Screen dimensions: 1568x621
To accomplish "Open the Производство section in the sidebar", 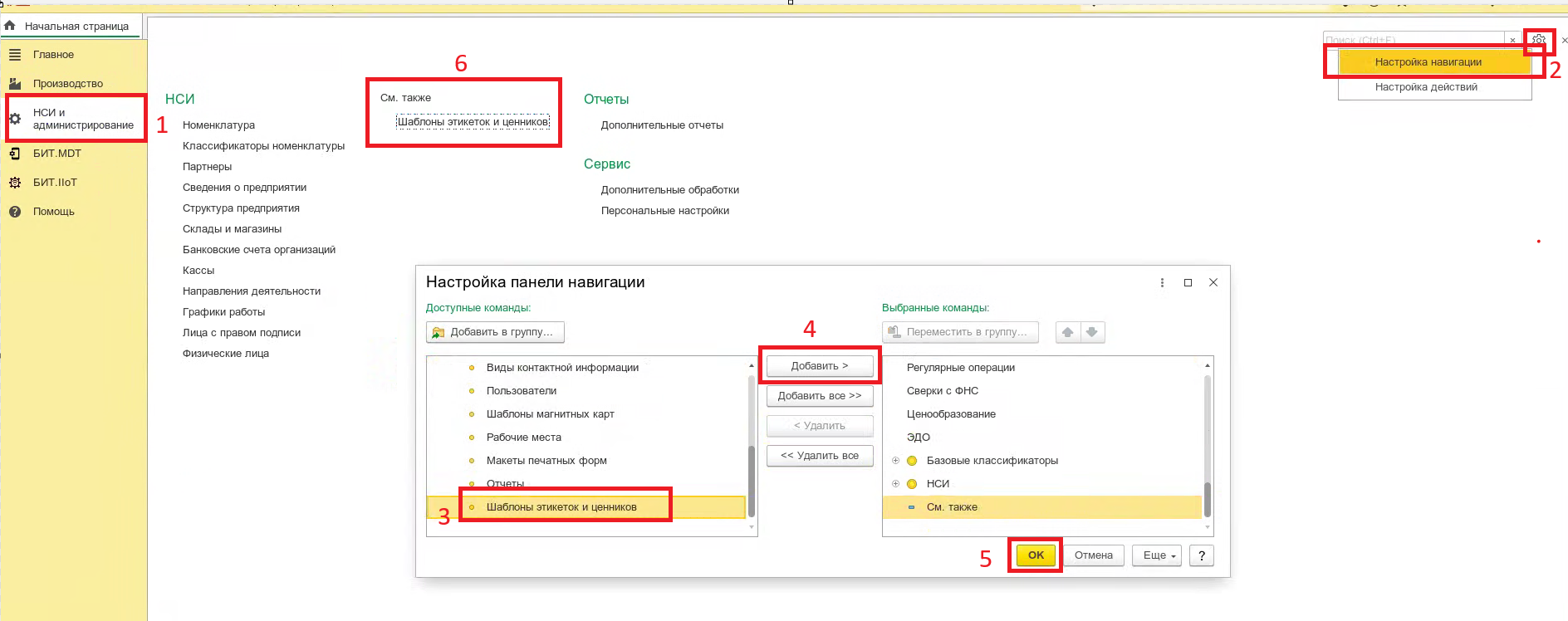I will [x=68, y=84].
